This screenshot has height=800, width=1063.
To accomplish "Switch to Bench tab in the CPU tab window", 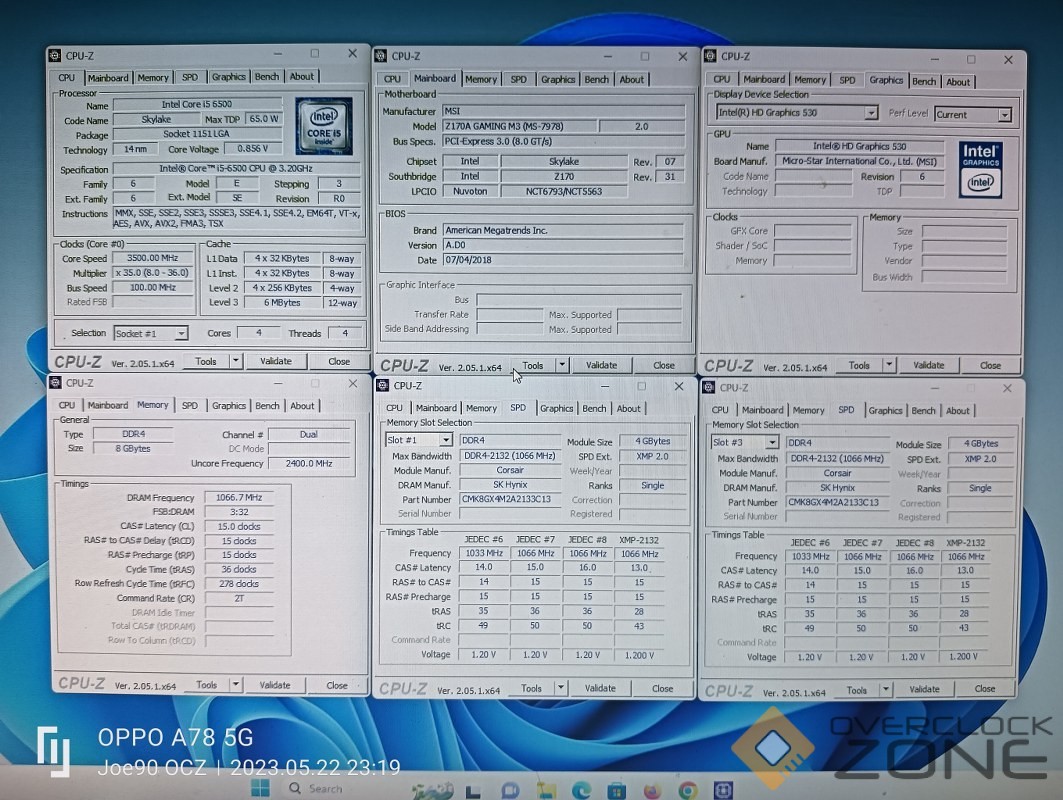I will coord(267,77).
